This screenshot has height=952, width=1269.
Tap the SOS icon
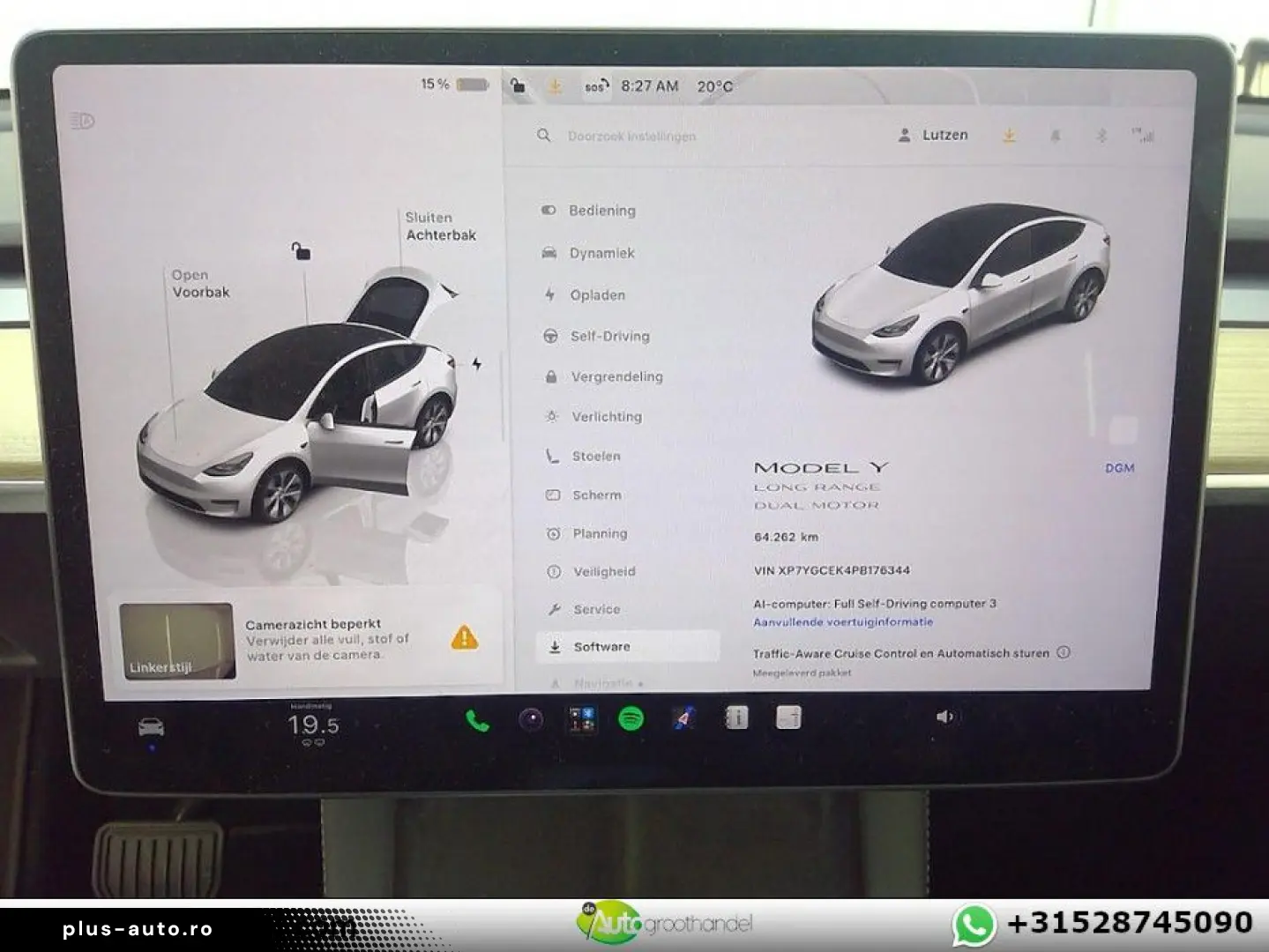click(x=596, y=86)
